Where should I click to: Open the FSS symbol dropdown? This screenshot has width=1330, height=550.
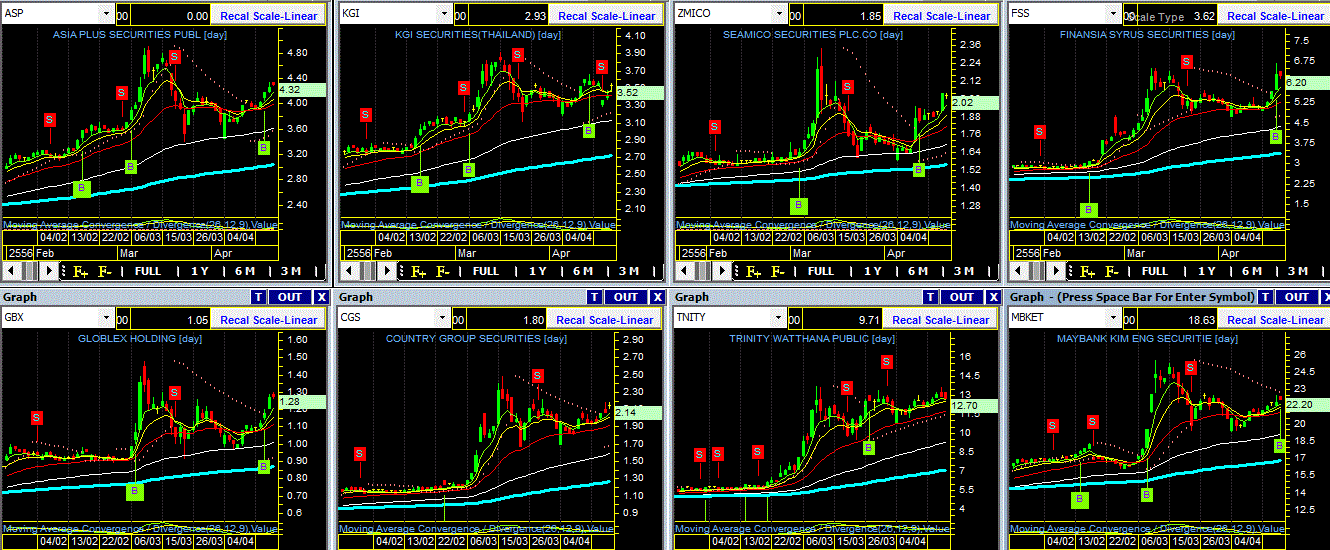coord(1112,15)
